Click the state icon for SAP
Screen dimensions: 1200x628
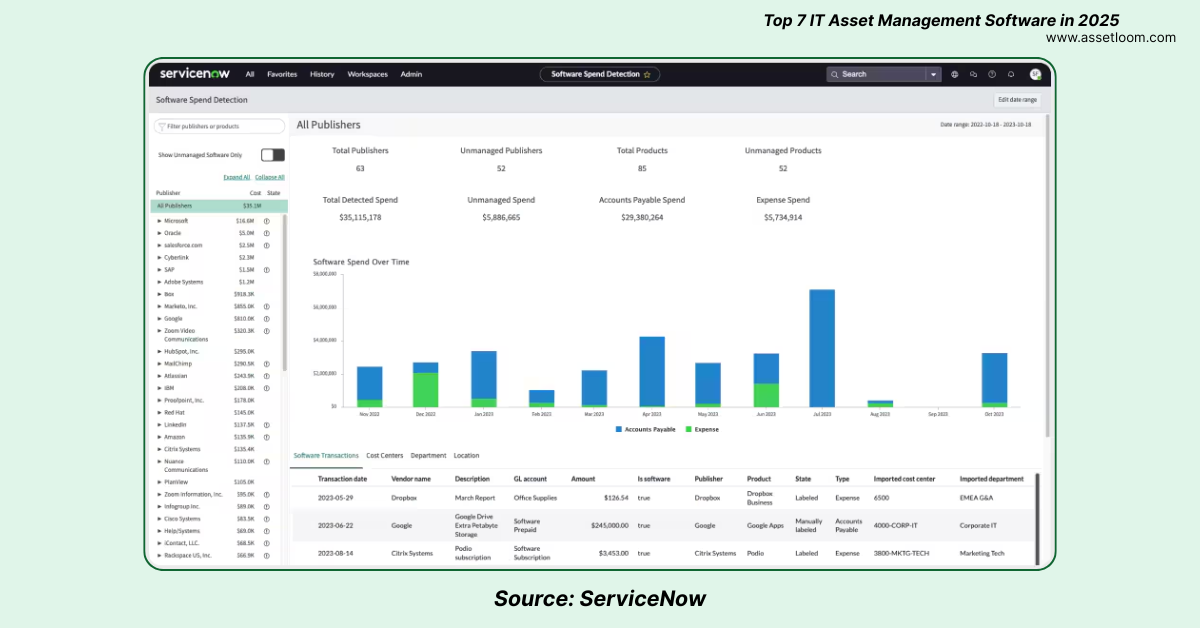click(267, 270)
